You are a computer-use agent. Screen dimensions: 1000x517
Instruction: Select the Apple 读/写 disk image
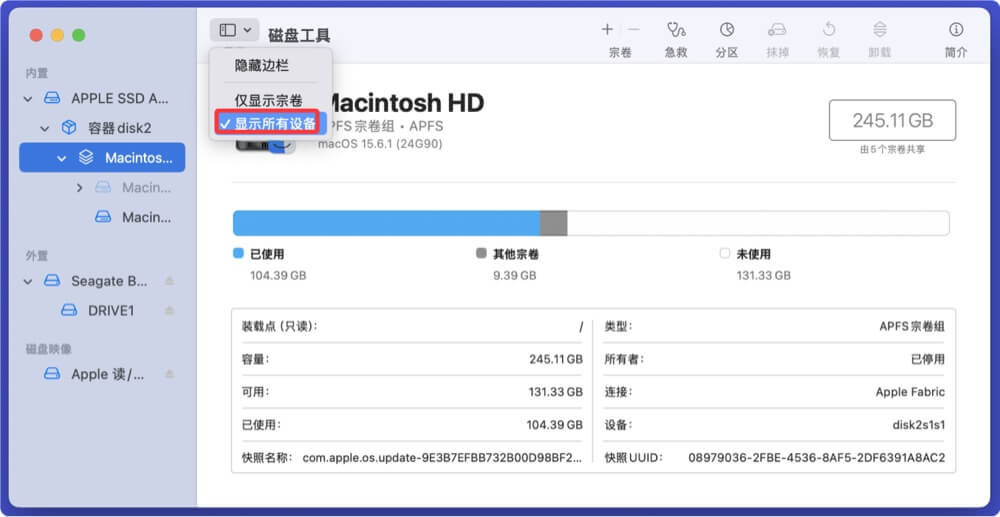coord(102,374)
